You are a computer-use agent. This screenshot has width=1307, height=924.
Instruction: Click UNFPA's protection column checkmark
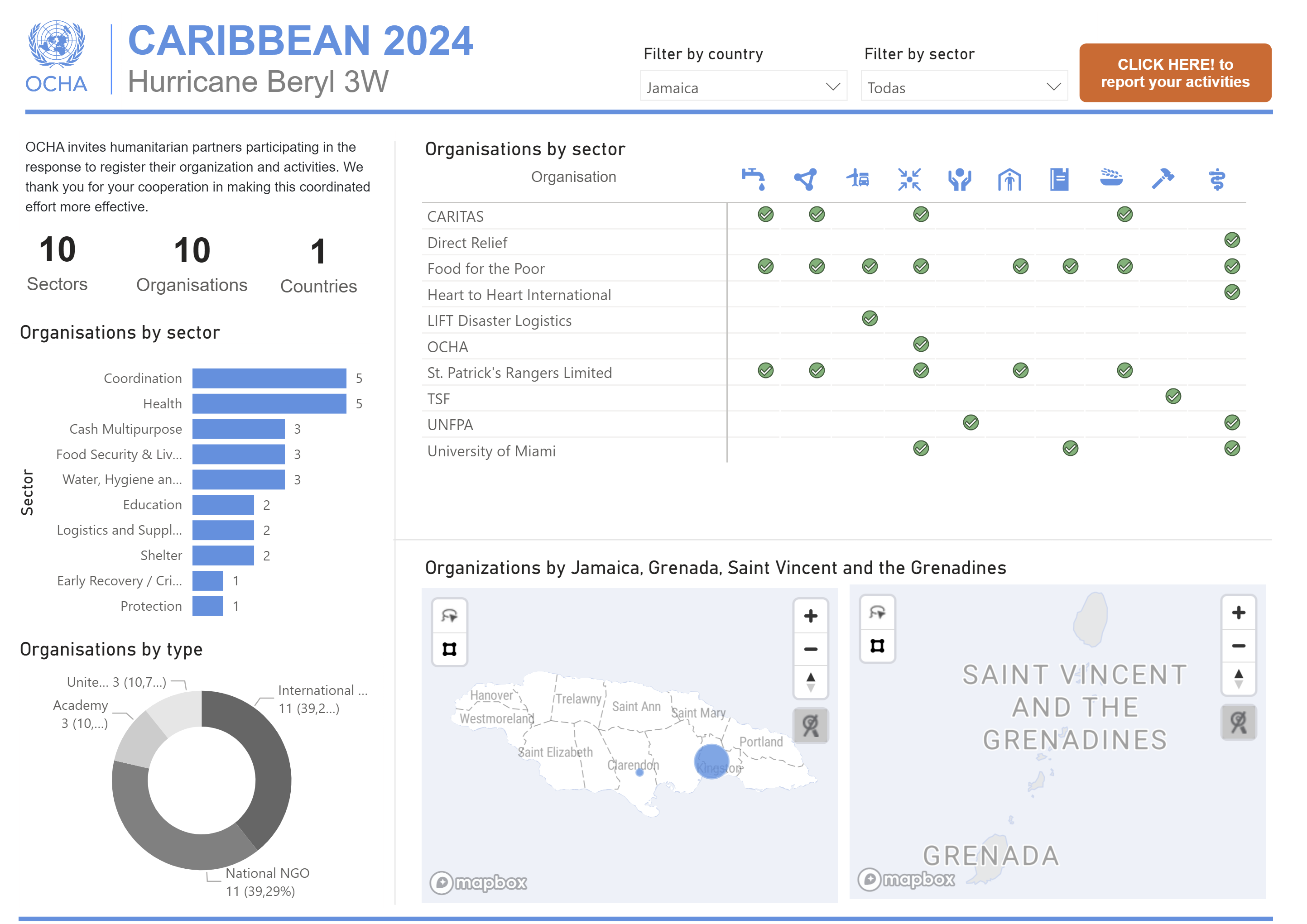click(971, 422)
